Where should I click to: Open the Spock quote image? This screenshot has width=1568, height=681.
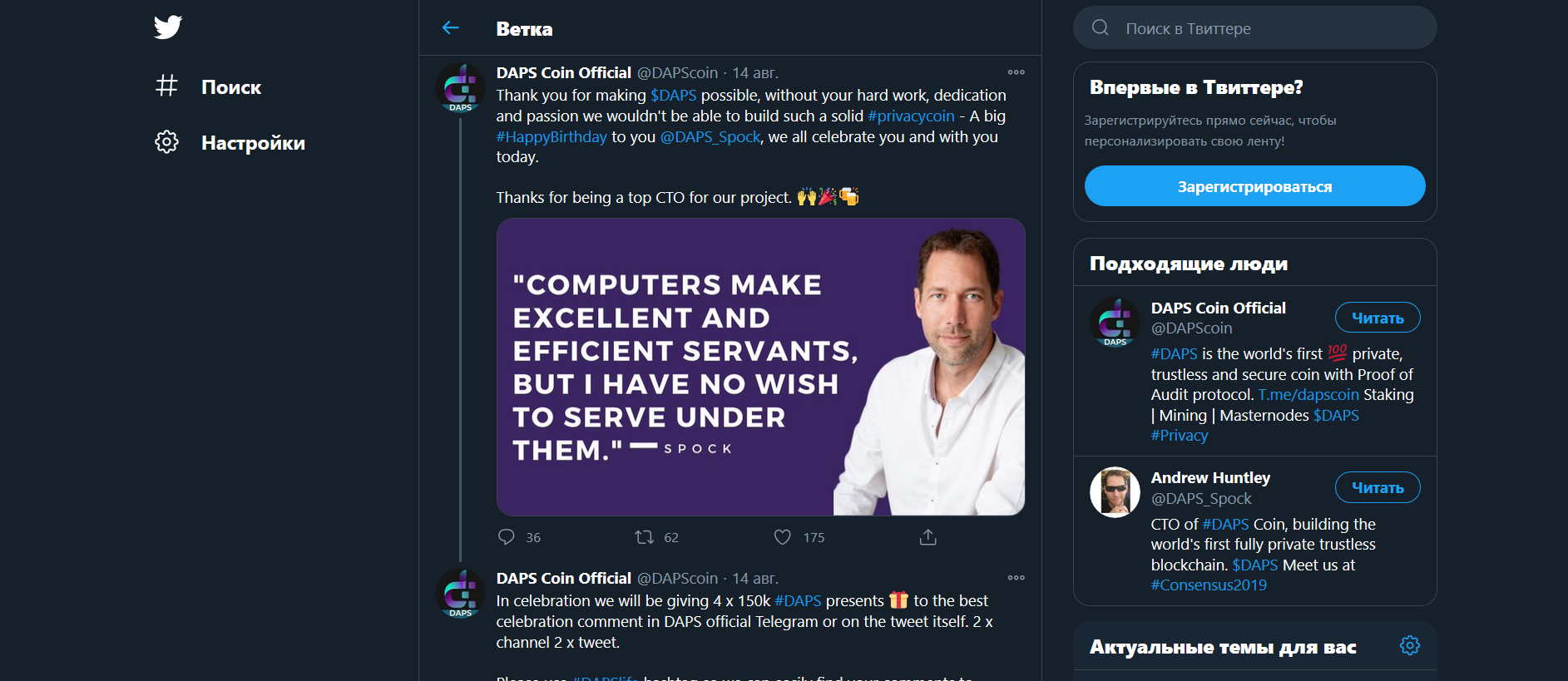(760, 367)
